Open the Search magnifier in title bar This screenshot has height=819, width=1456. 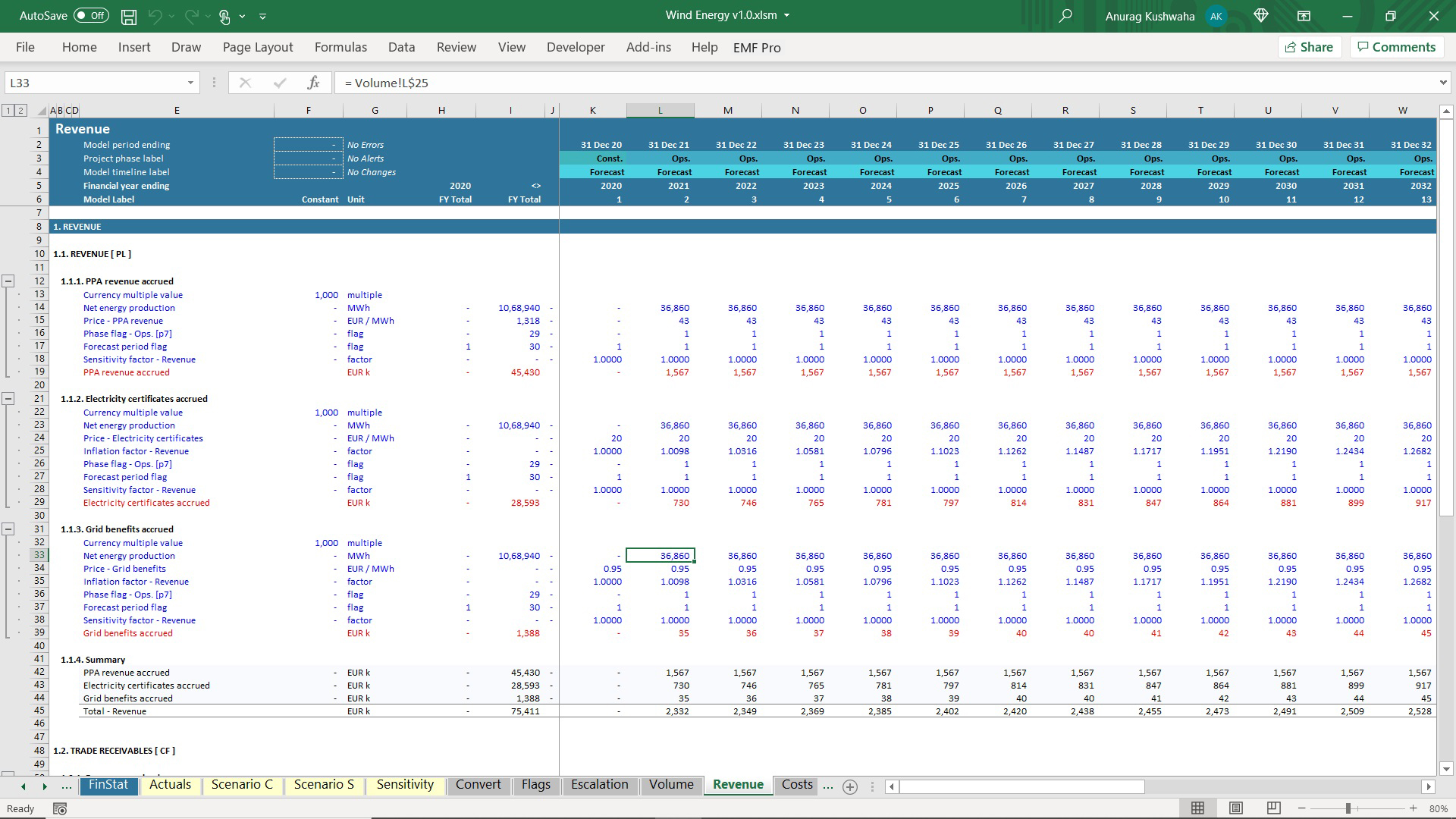pos(1065,16)
